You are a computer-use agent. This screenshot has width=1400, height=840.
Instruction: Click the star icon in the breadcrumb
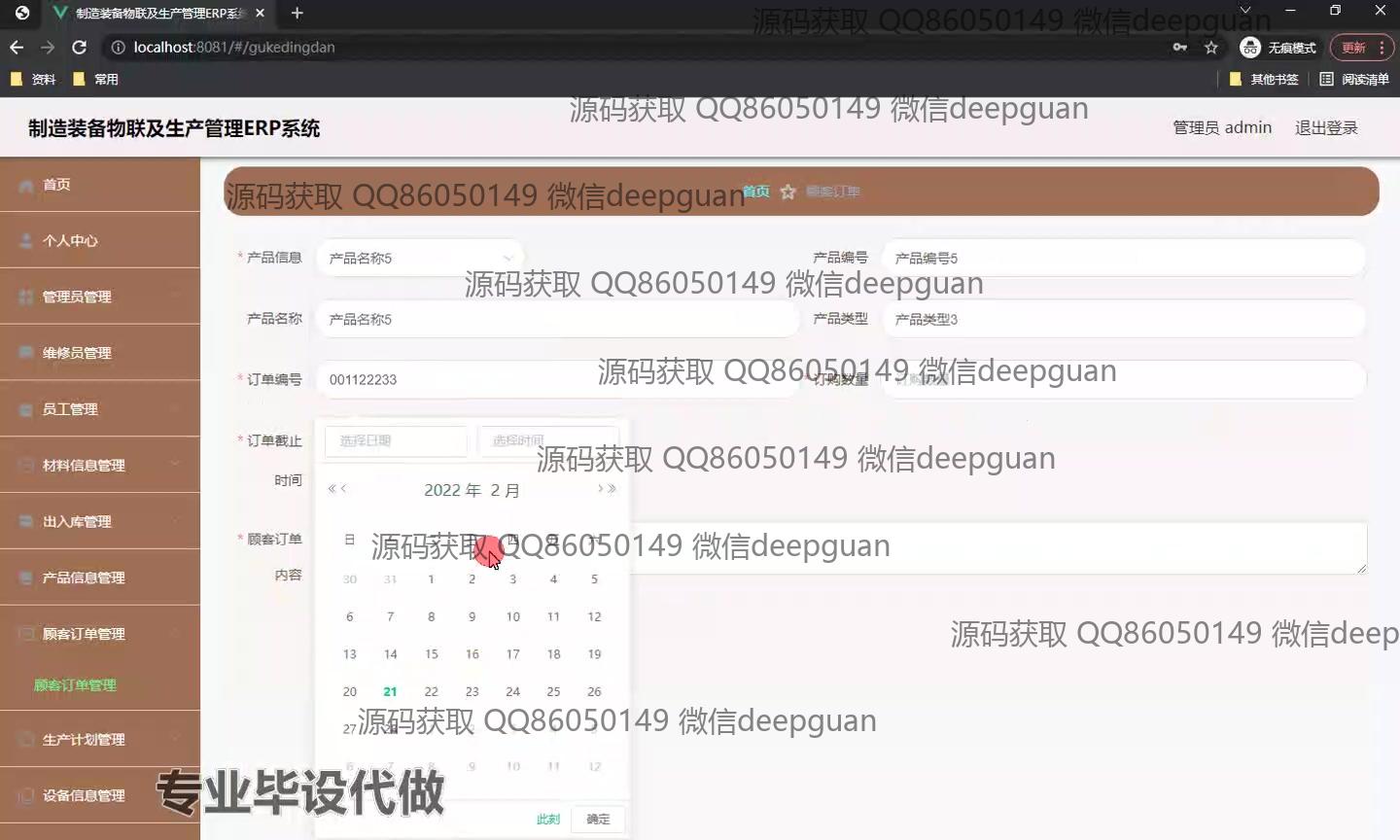[x=788, y=192]
